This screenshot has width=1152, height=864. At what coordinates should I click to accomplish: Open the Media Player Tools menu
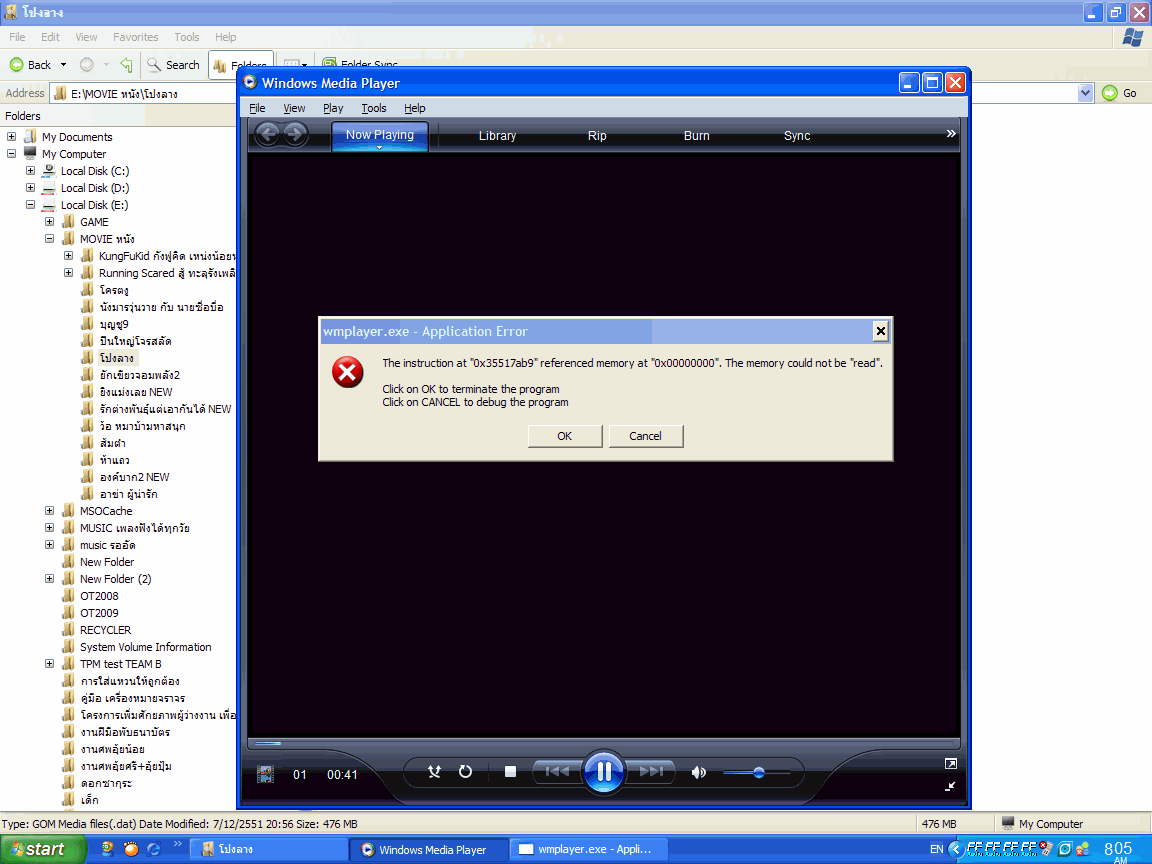coord(374,108)
